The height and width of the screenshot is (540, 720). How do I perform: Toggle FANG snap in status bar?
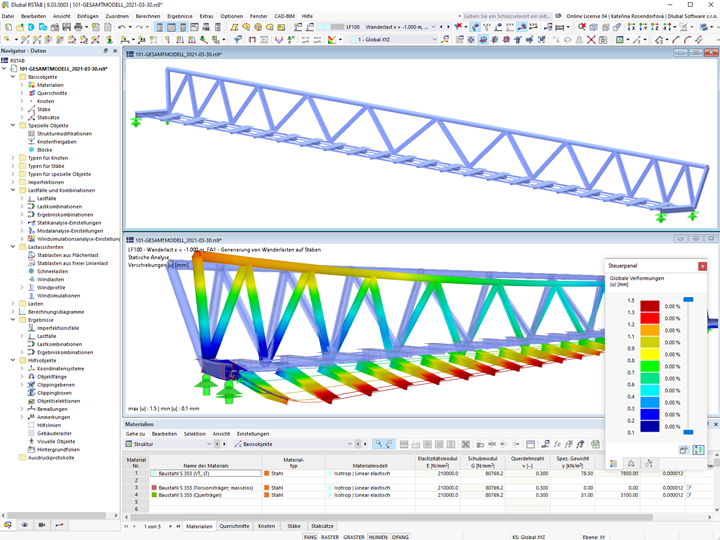(310, 537)
